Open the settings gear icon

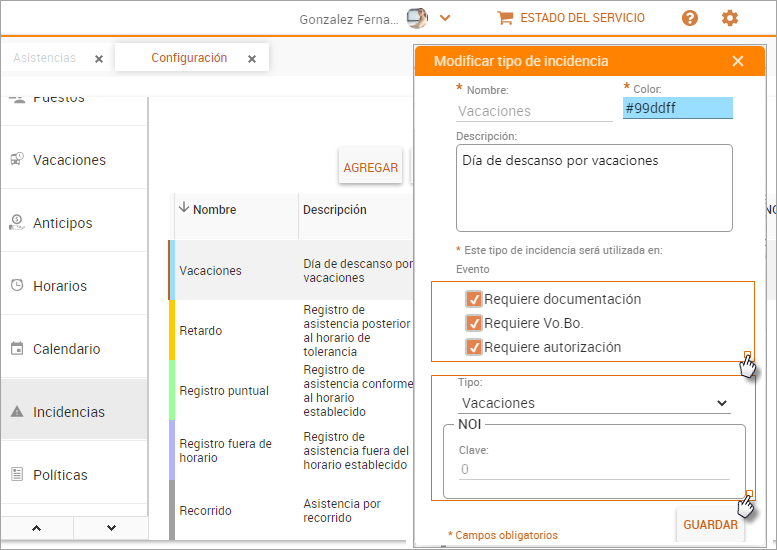pyautogui.click(x=730, y=18)
